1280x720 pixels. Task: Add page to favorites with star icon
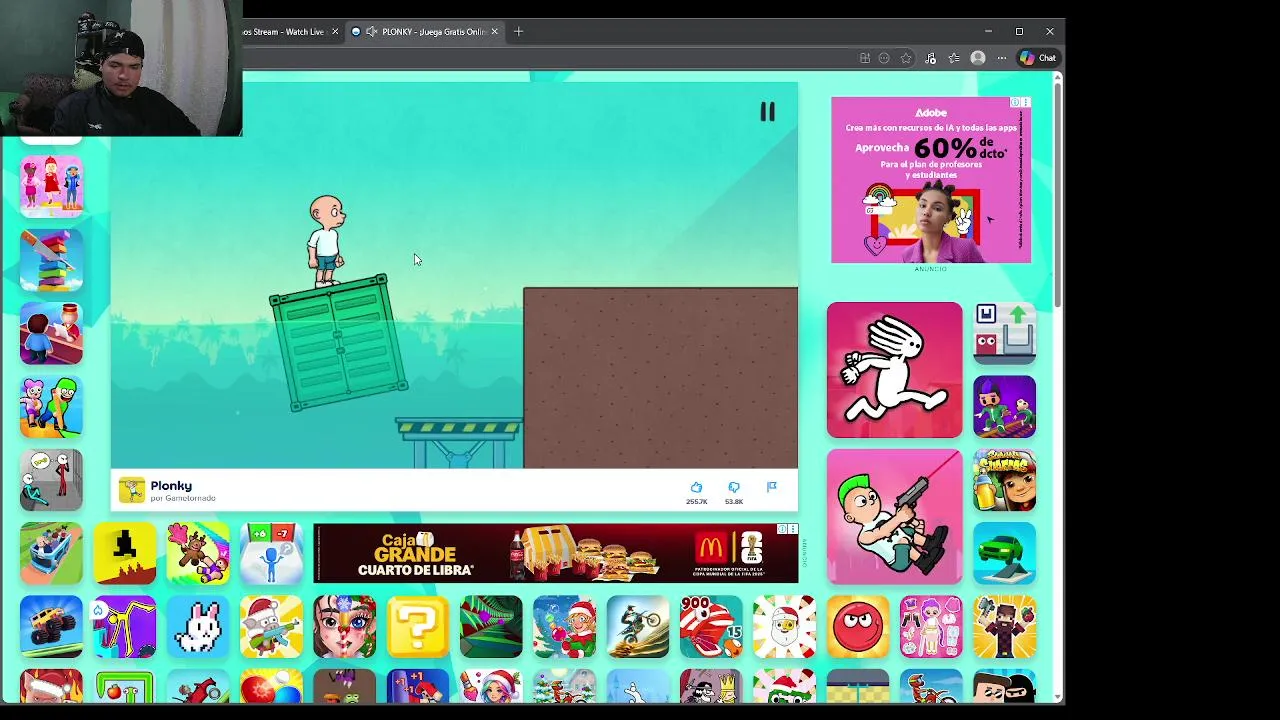coord(906,58)
